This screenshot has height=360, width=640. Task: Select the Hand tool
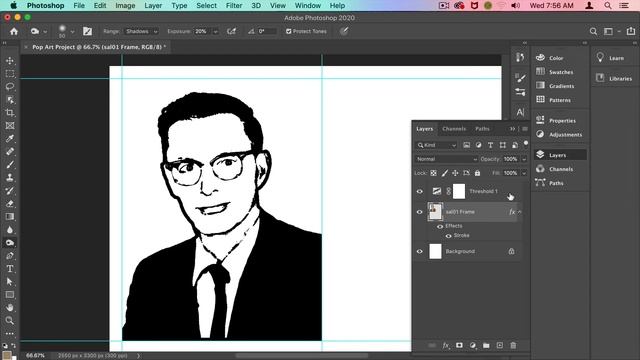[x=10, y=307]
